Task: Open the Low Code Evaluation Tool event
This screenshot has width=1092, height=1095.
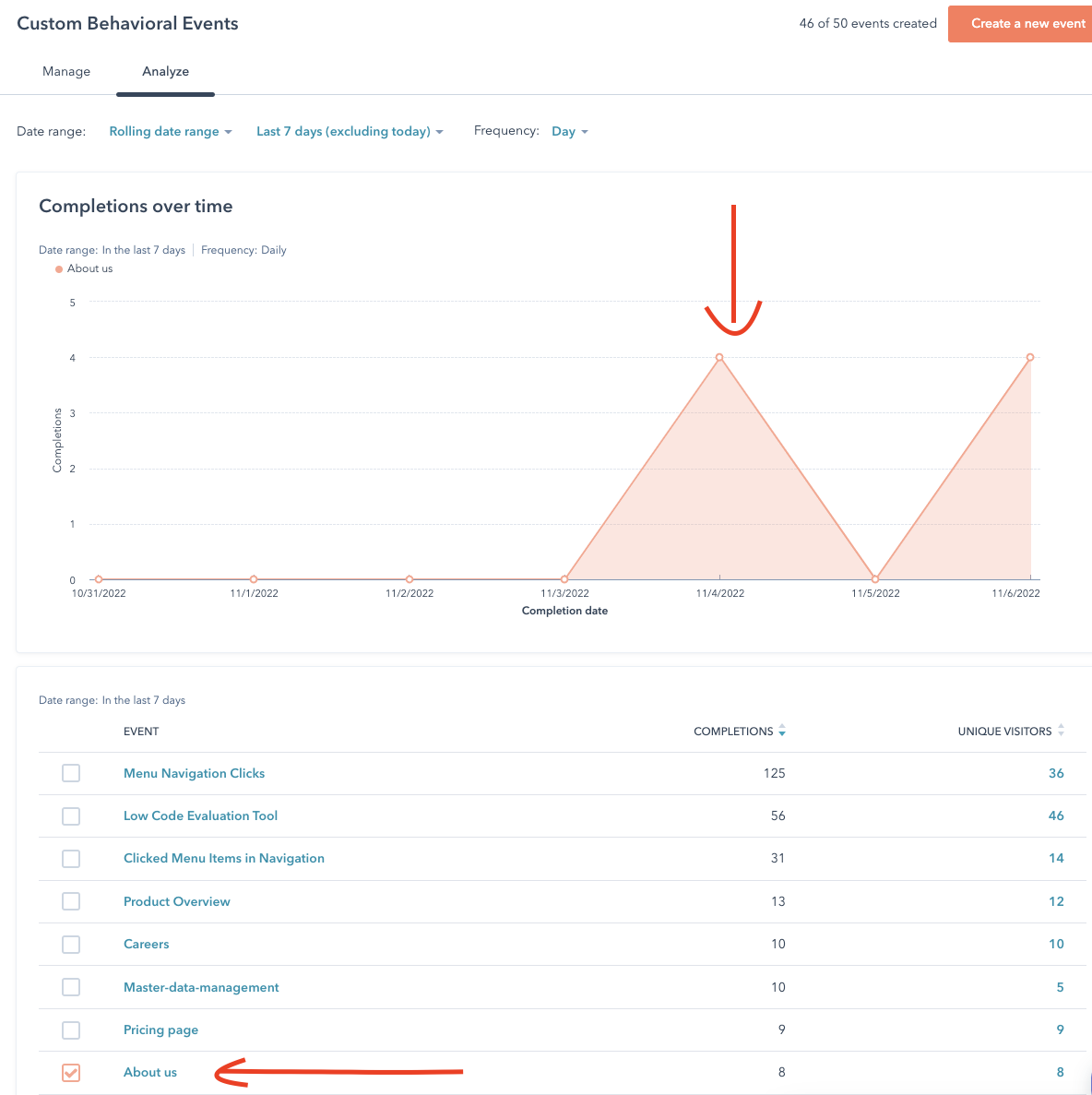Action: pos(200,815)
